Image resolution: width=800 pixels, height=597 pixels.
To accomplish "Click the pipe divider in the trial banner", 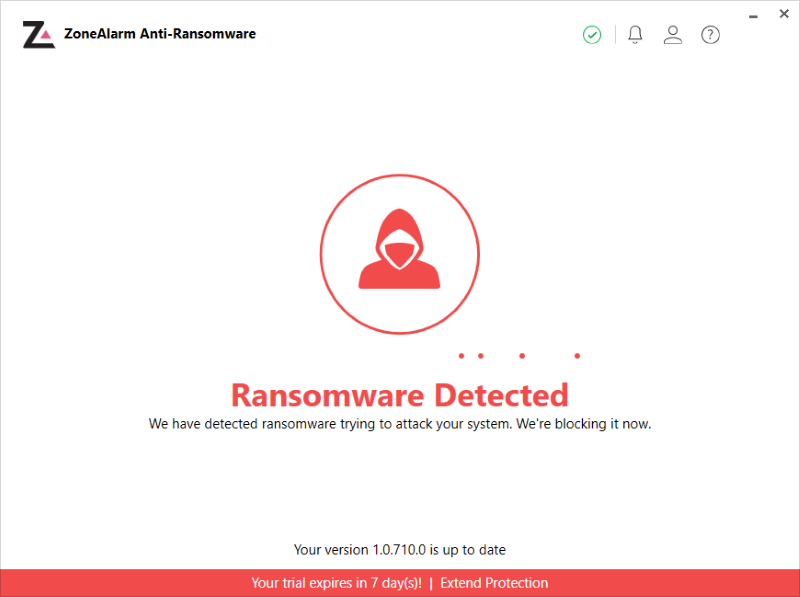I will (431, 583).
